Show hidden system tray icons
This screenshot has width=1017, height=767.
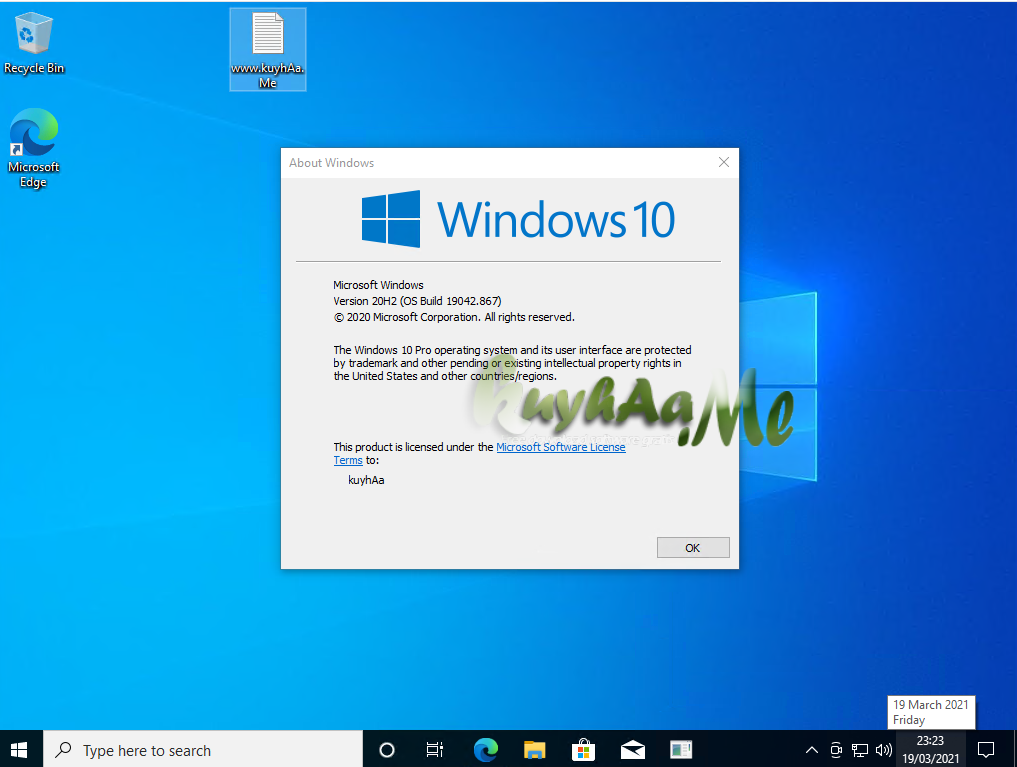tap(811, 749)
